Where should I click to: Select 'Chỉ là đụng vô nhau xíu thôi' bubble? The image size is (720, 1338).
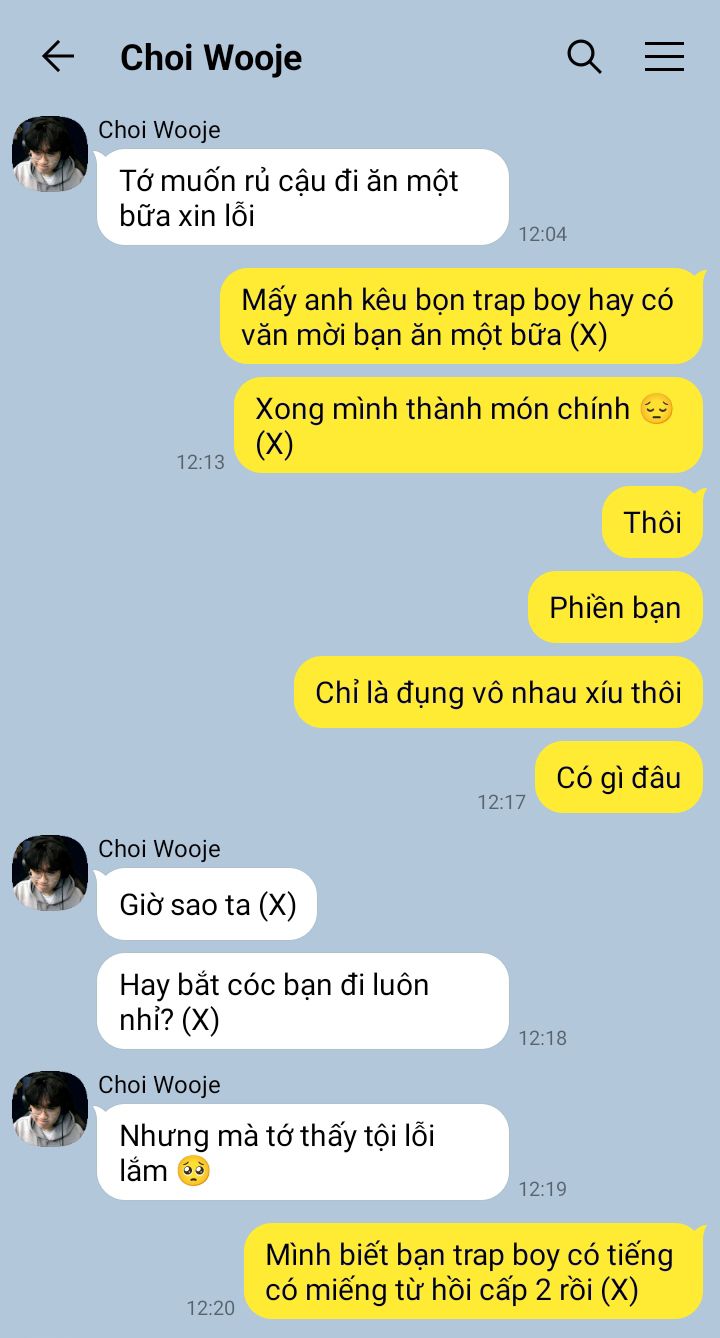[498, 692]
